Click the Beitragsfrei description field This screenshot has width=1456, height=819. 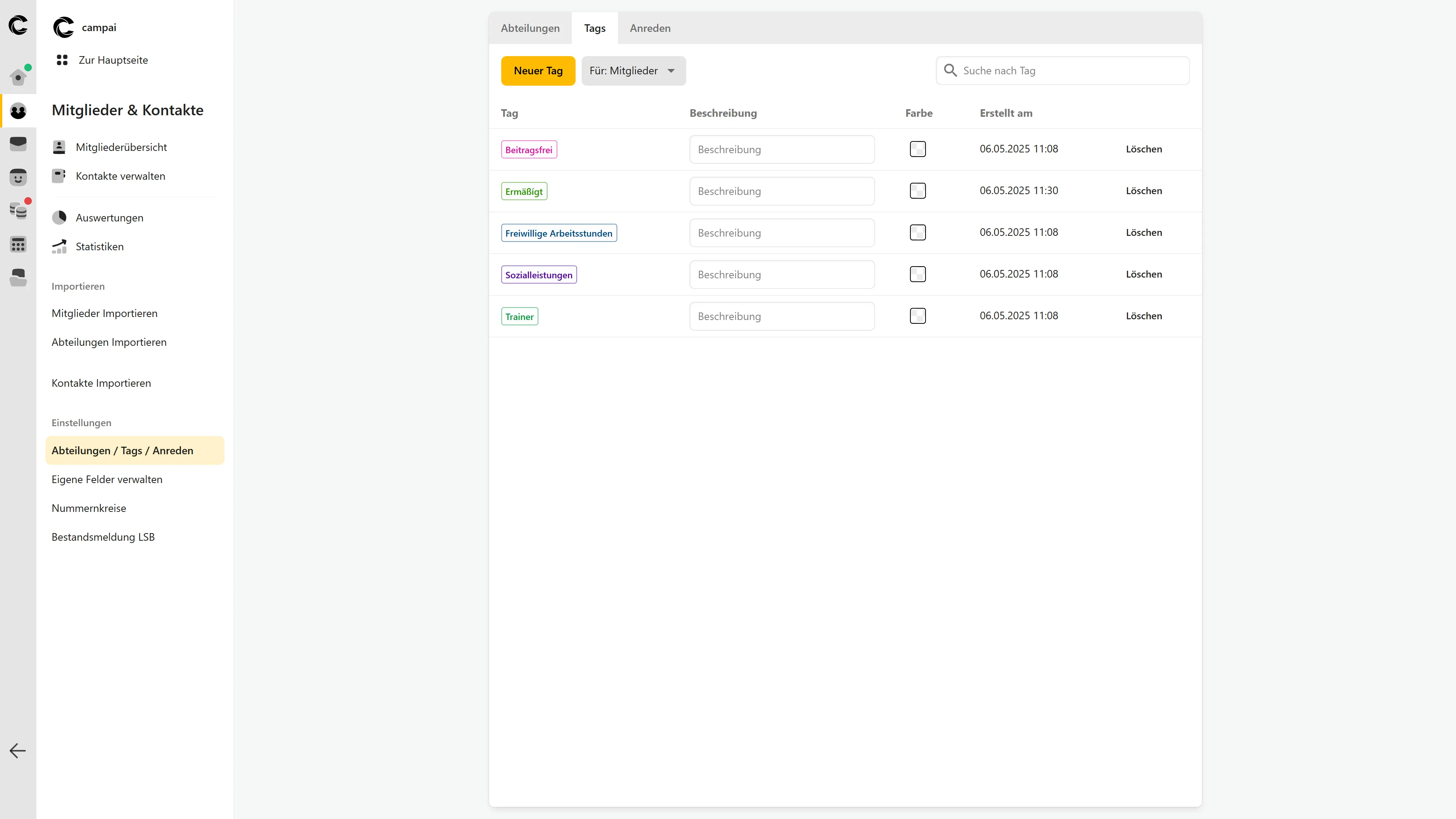pyautogui.click(x=782, y=149)
